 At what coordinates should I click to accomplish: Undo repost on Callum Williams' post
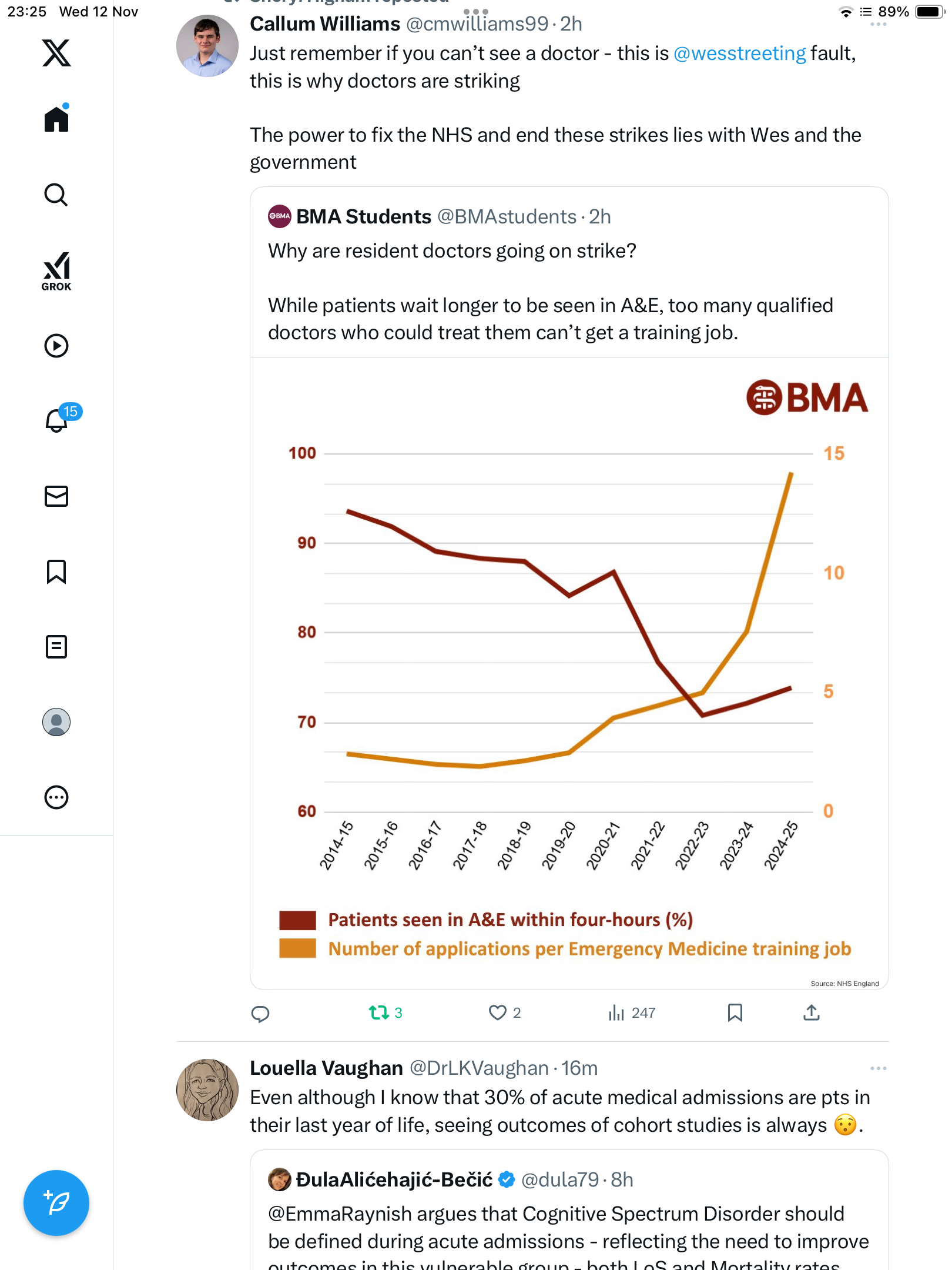click(x=379, y=1012)
